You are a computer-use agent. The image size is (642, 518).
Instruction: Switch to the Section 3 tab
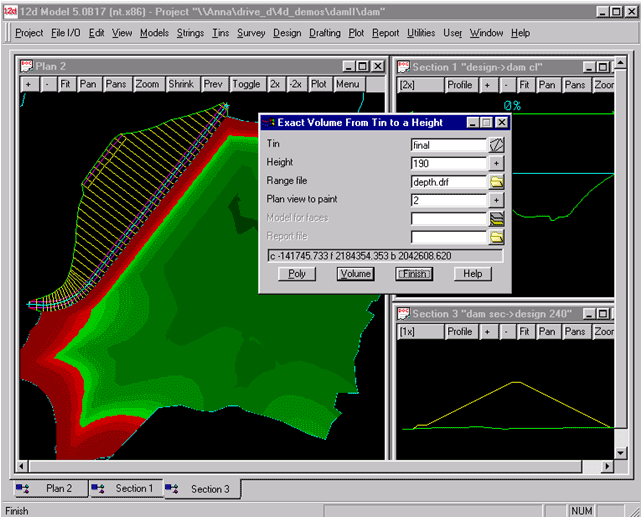pyautogui.click(x=198, y=489)
